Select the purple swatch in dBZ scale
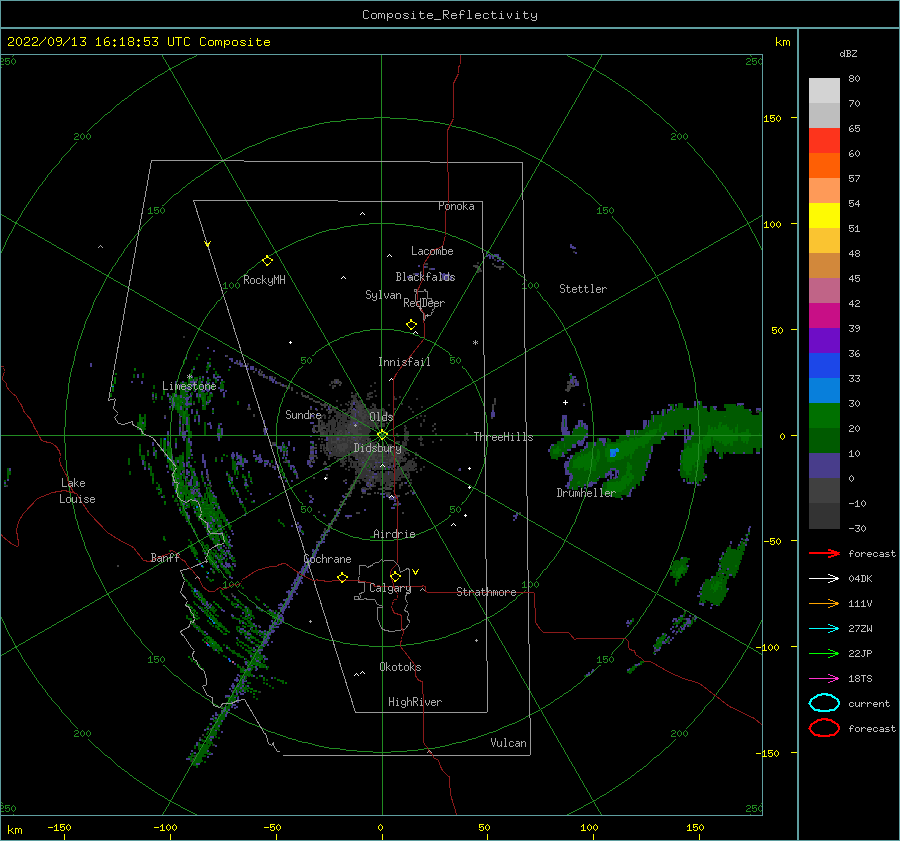900x841 pixels. (824, 340)
